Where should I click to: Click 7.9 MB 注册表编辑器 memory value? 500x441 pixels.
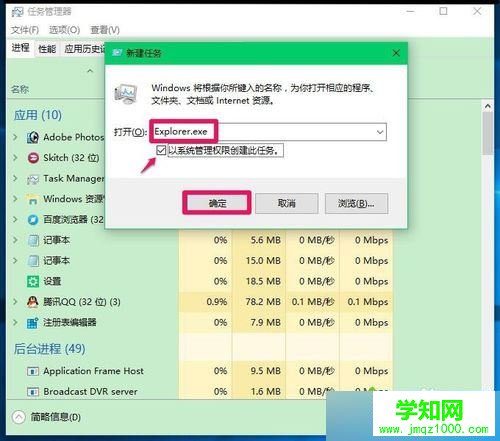click(266, 322)
